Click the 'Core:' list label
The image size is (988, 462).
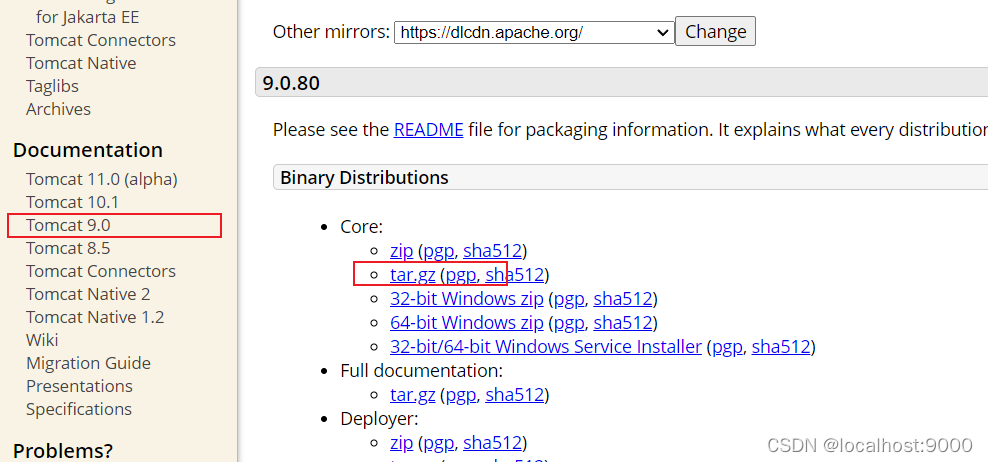(362, 227)
